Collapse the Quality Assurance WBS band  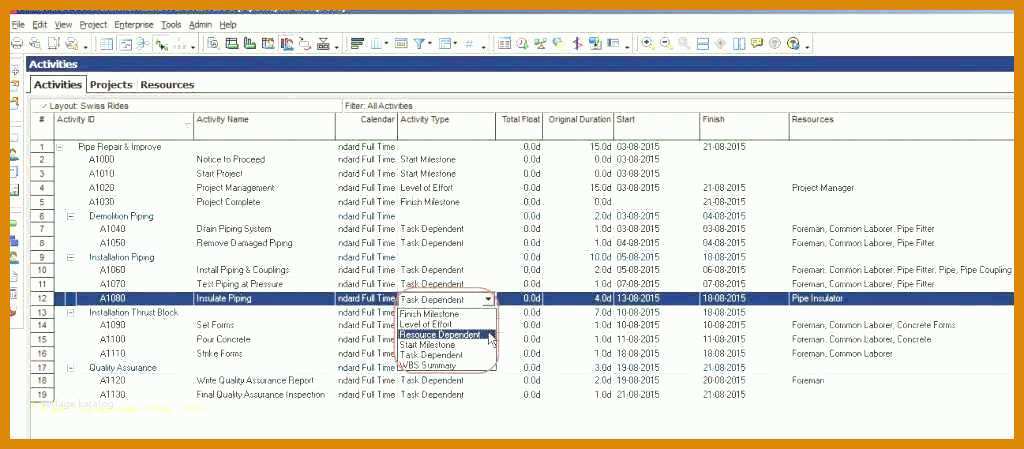[x=71, y=368]
